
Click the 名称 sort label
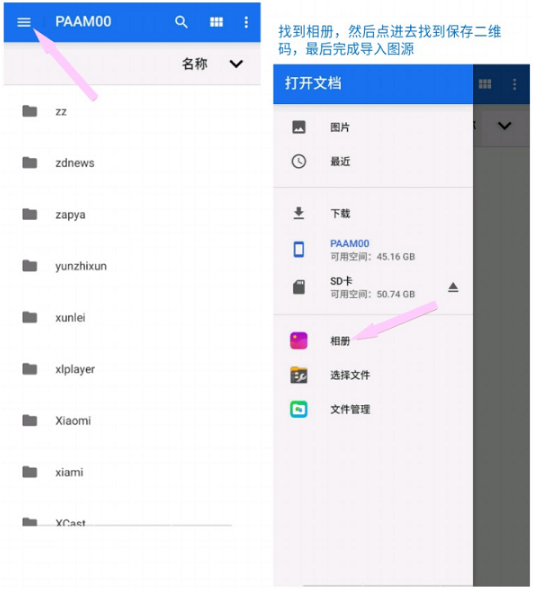(195, 64)
